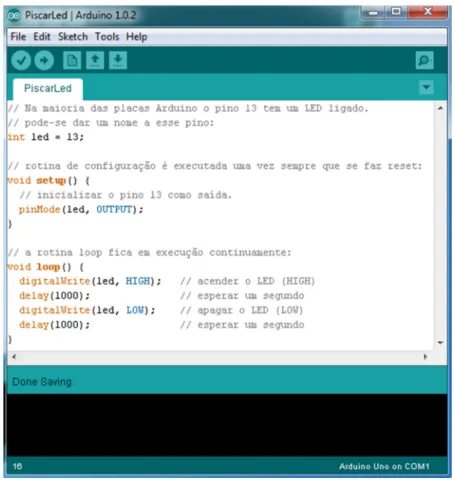454x481 pixels.
Task: Open the Tools menu
Action: pyautogui.click(x=107, y=37)
